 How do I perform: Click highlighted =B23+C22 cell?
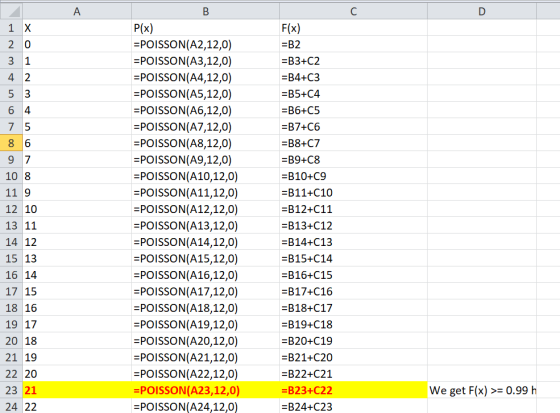pos(353,390)
